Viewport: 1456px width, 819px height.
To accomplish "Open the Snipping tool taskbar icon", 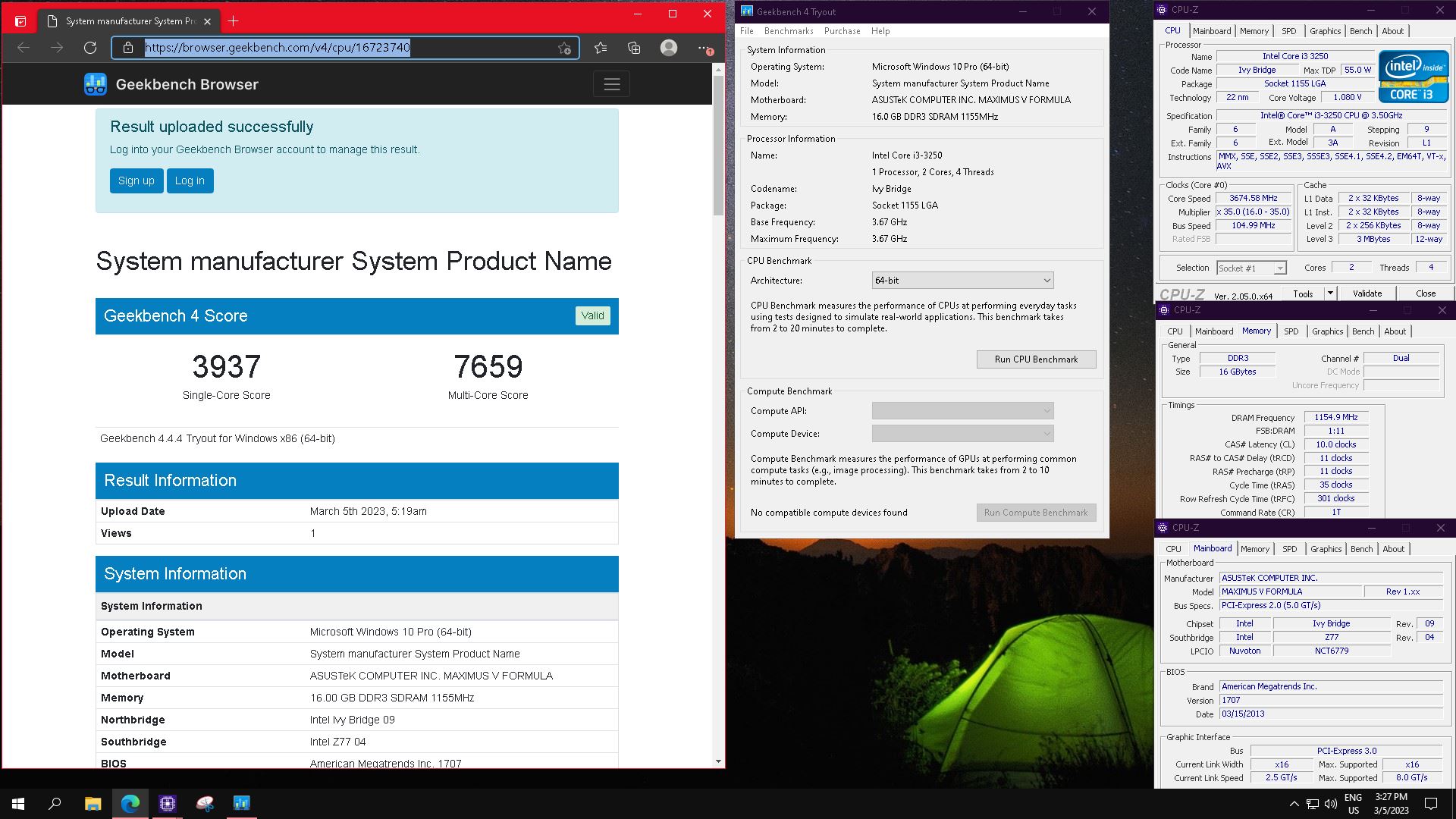I will click(x=204, y=804).
